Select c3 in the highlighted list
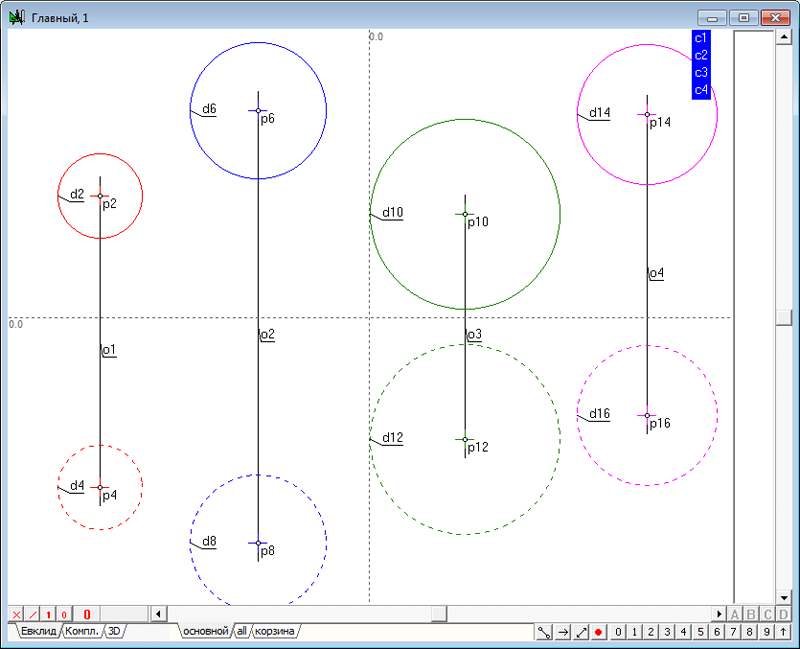The width and height of the screenshot is (800, 649). pos(701,73)
